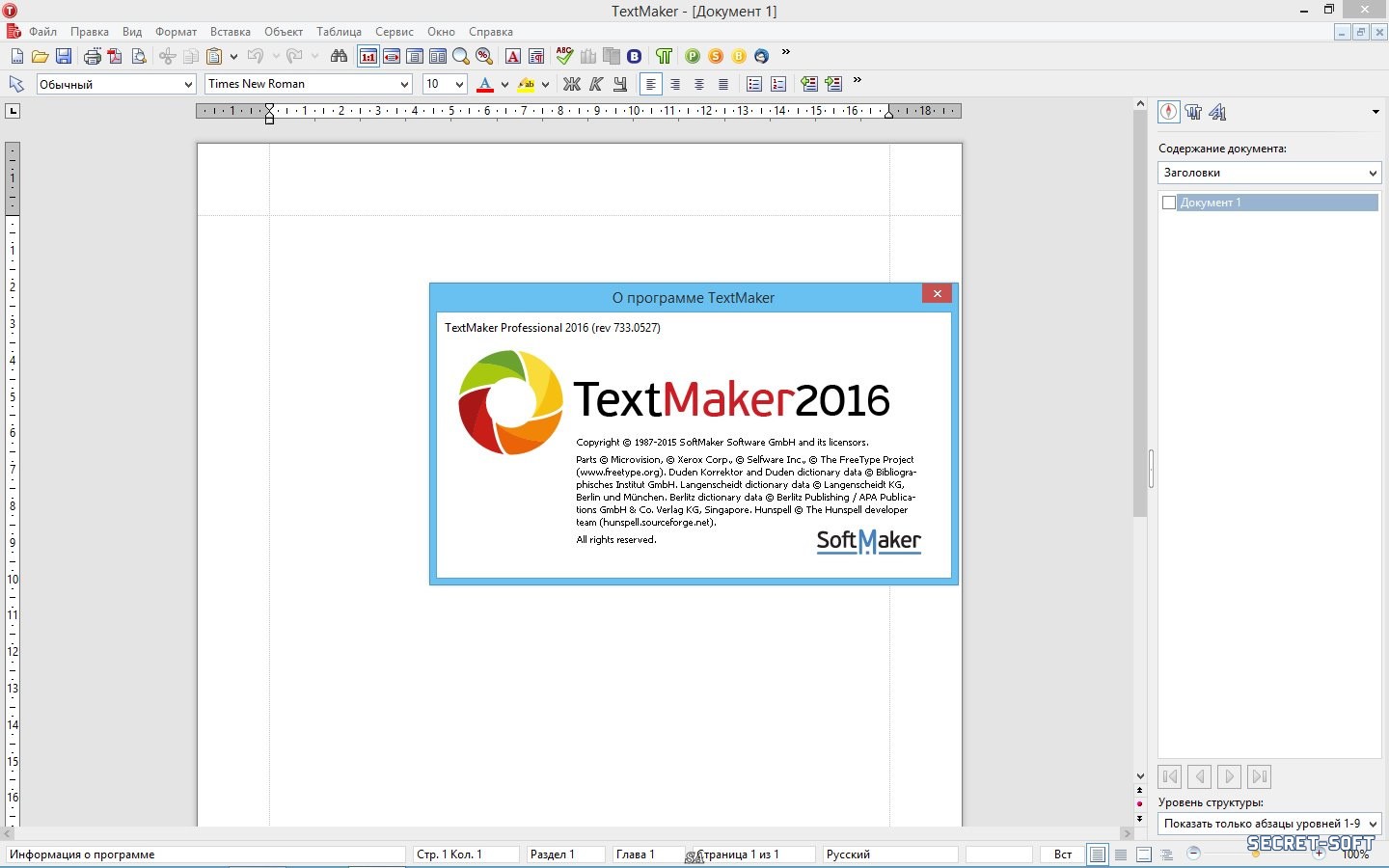Open a file using the folder icon
The image size is (1389, 868).
40,56
